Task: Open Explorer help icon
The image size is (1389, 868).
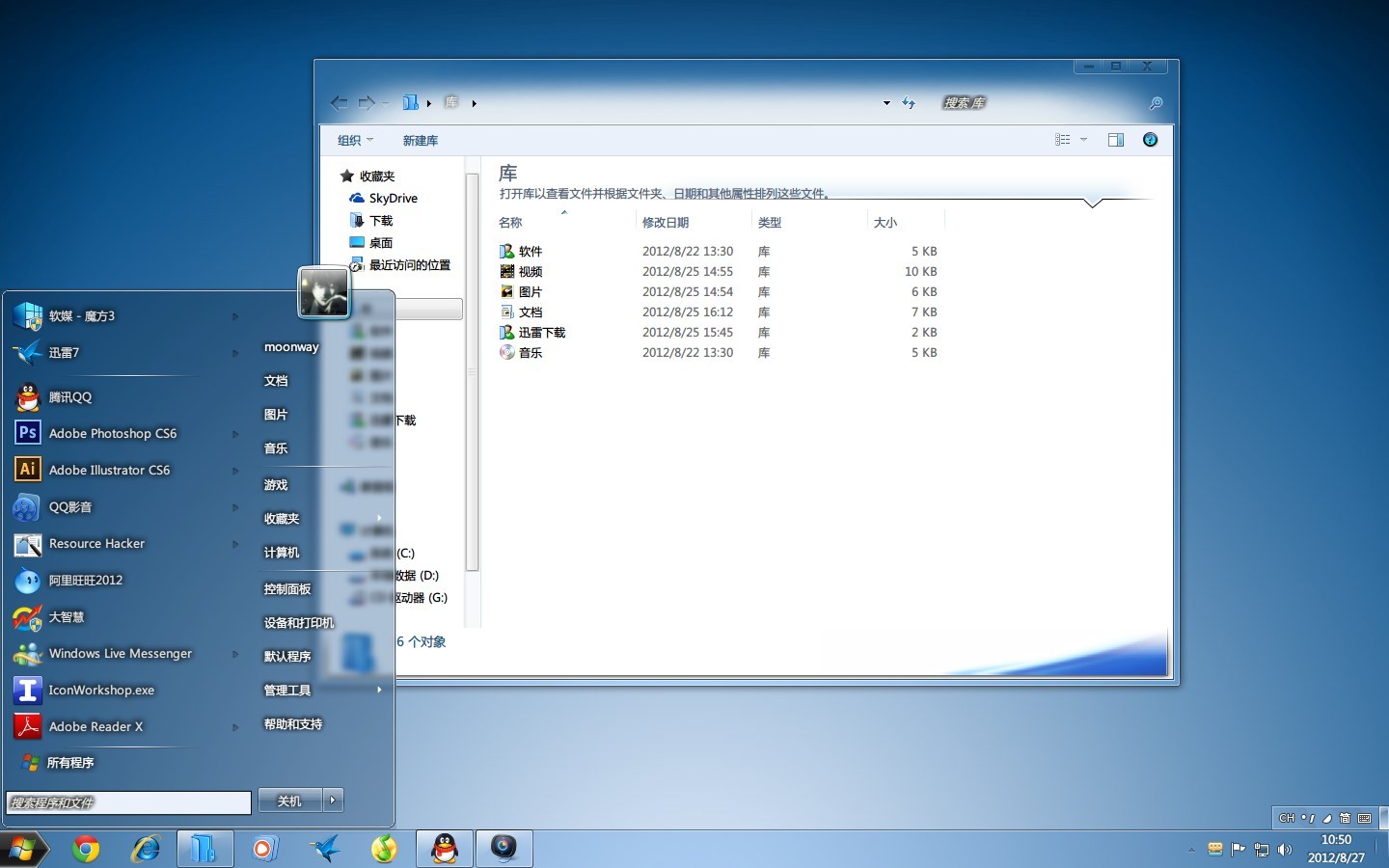Action: 1150,140
